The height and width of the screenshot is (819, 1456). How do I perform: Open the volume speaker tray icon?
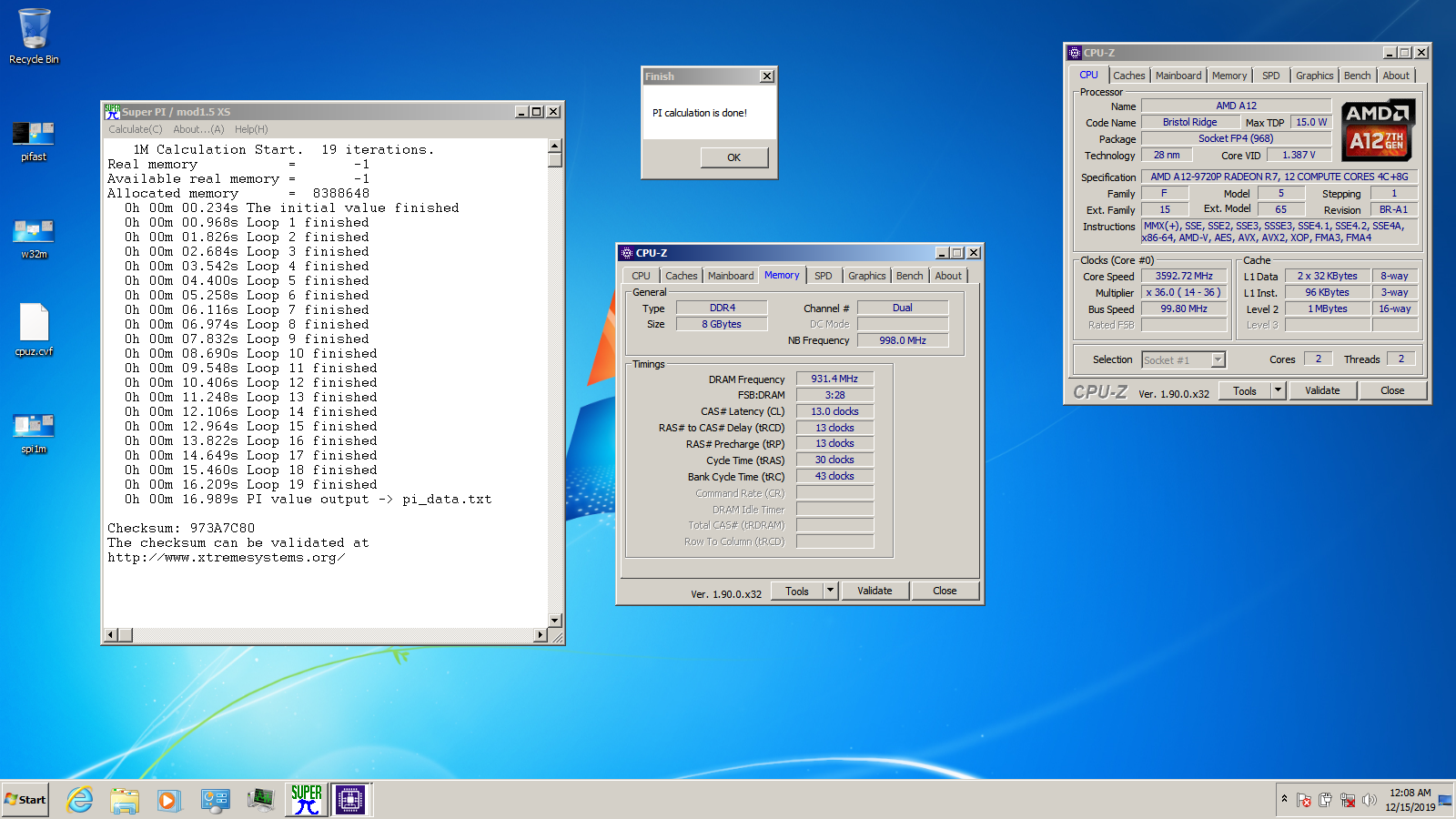pyautogui.click(x=1369, y=800)
